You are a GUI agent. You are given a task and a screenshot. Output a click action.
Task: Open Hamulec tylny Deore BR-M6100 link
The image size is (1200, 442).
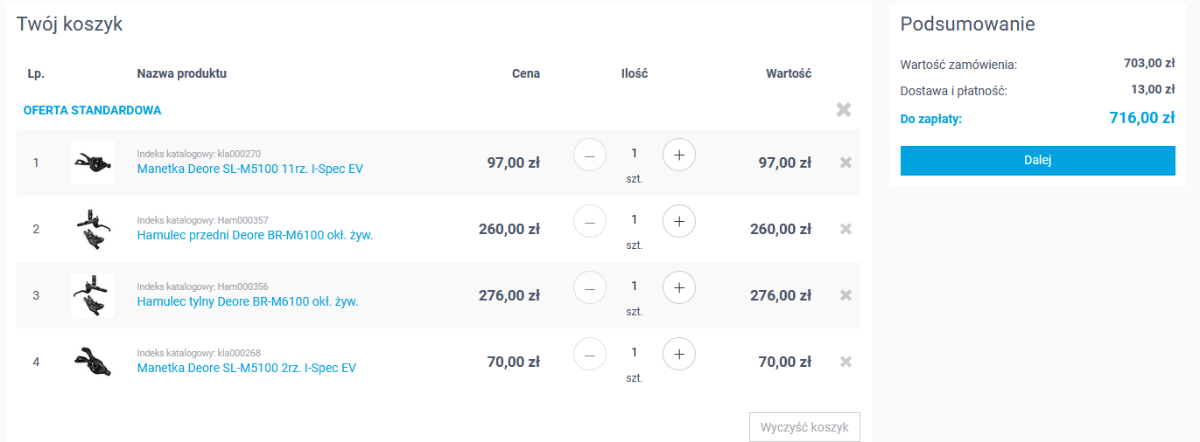(247, 301)
